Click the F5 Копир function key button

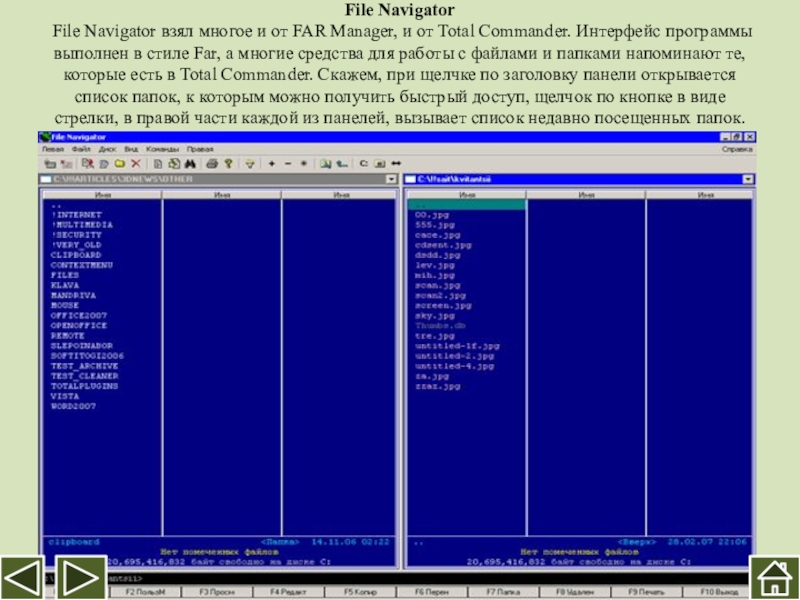pyautogui.click(x=360, y=592)
